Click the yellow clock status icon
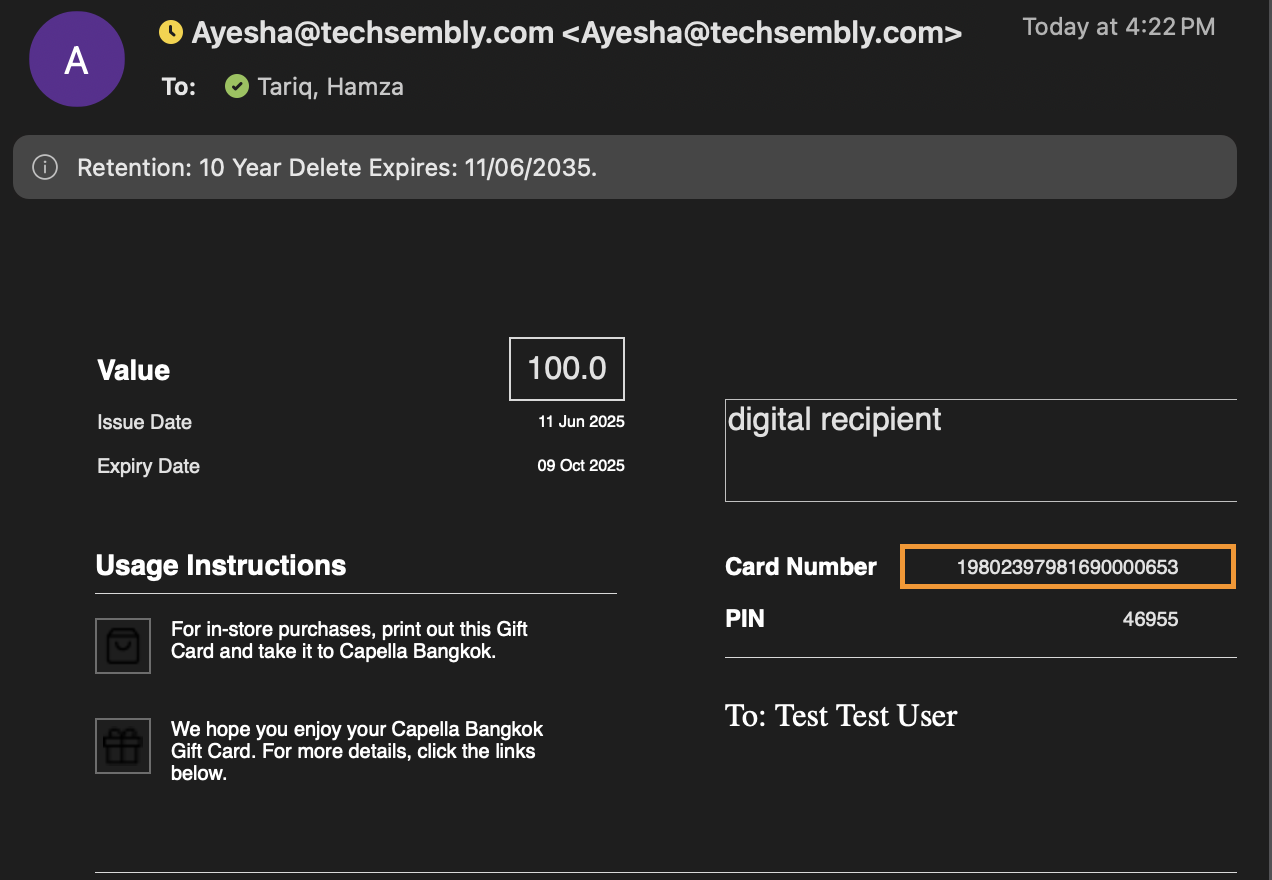Image resolution: width=1272 pixels, height=880 pixels. click(x=171, y=33)
